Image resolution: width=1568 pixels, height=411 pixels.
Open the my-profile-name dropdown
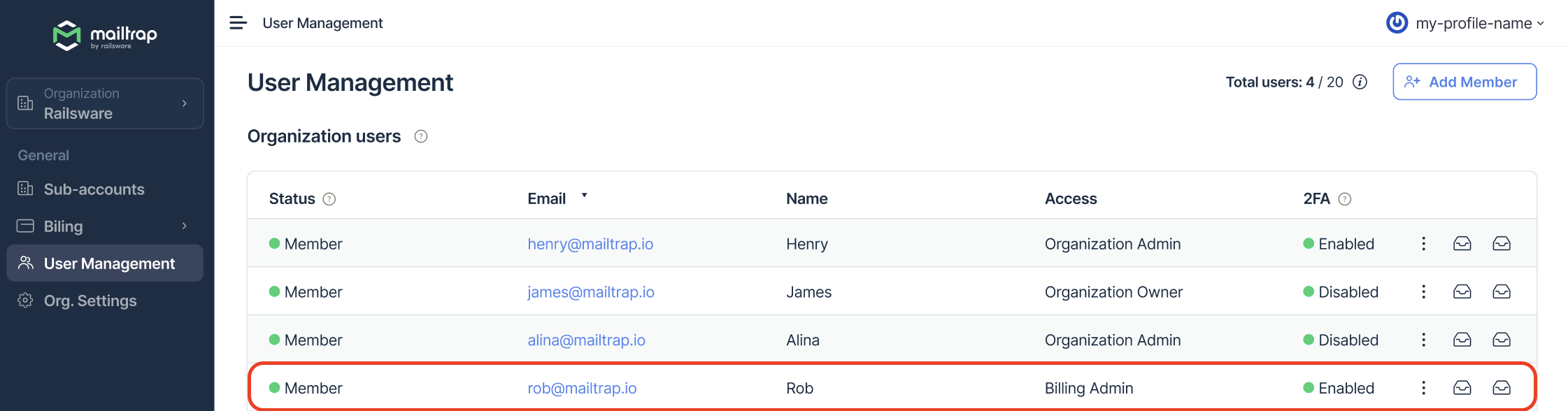[x=1465, y=23]
